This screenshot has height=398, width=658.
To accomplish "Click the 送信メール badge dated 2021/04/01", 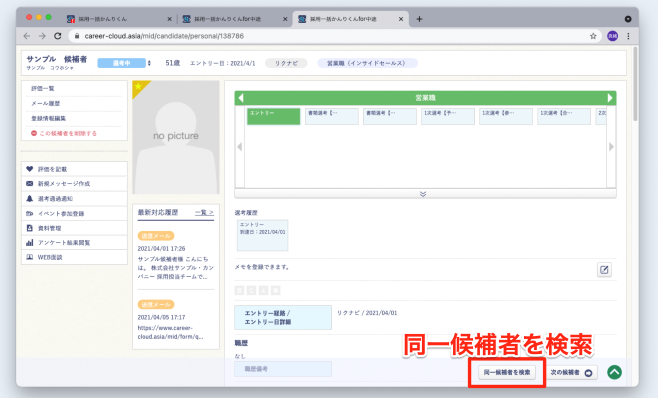I will [x=156, y=236].
